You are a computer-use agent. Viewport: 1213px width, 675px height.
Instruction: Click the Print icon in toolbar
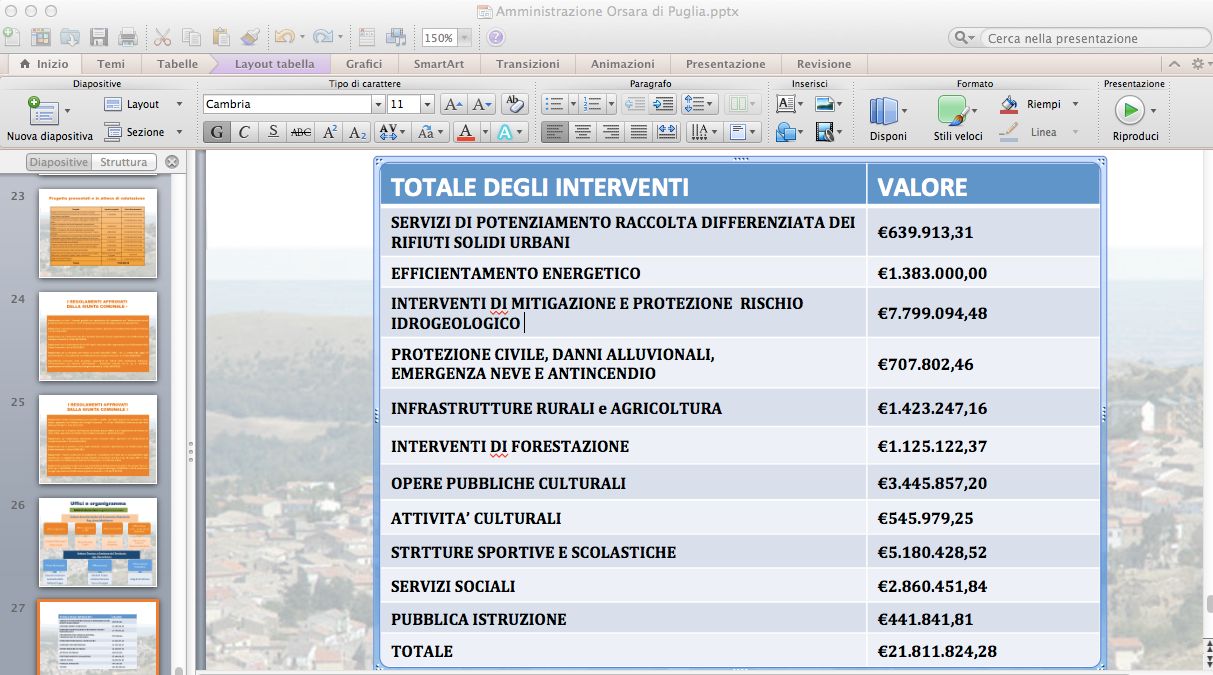(128, 37)
